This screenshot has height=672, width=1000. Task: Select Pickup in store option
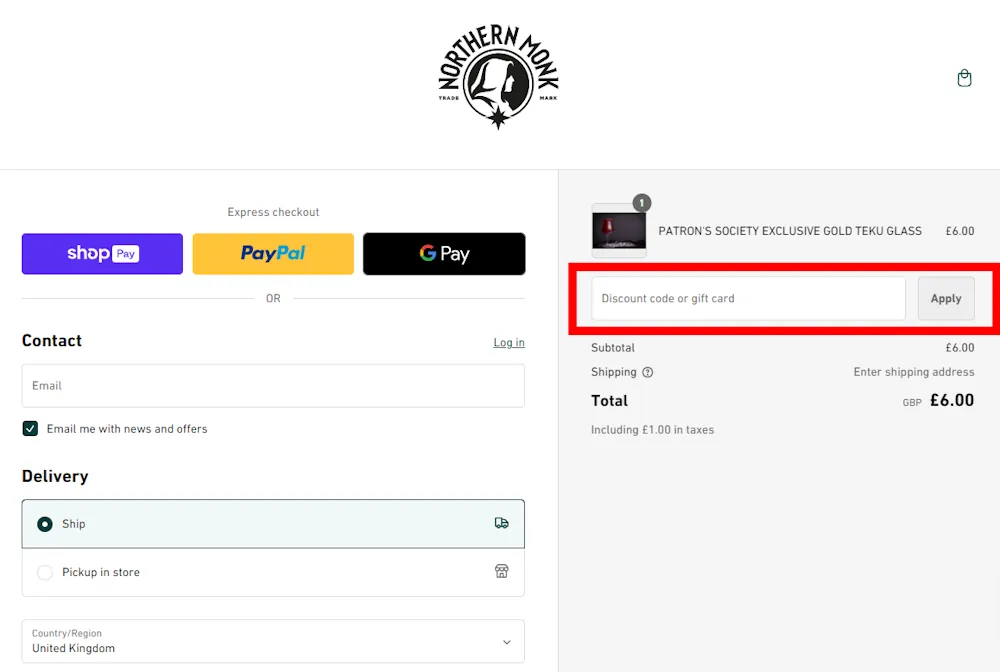[x=273, y=572]
